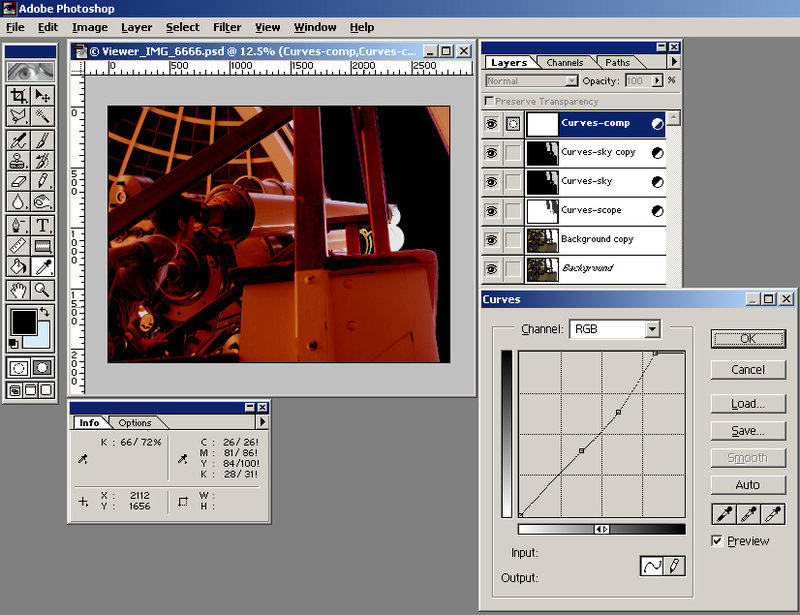
Task: Open first eyedropper readout options in Info
Action: click(83, 458)
